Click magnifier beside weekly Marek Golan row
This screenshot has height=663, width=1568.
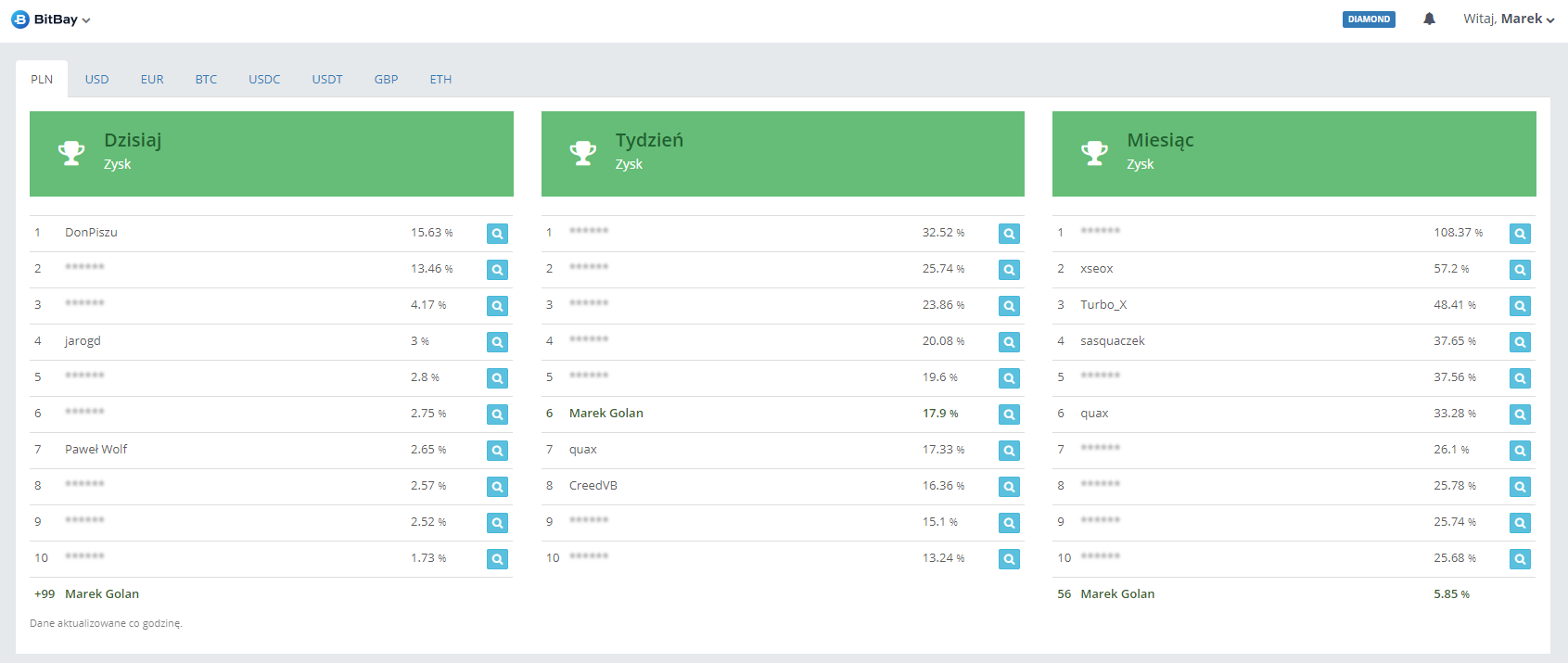pyautogui.click(x=1009, y=414)
